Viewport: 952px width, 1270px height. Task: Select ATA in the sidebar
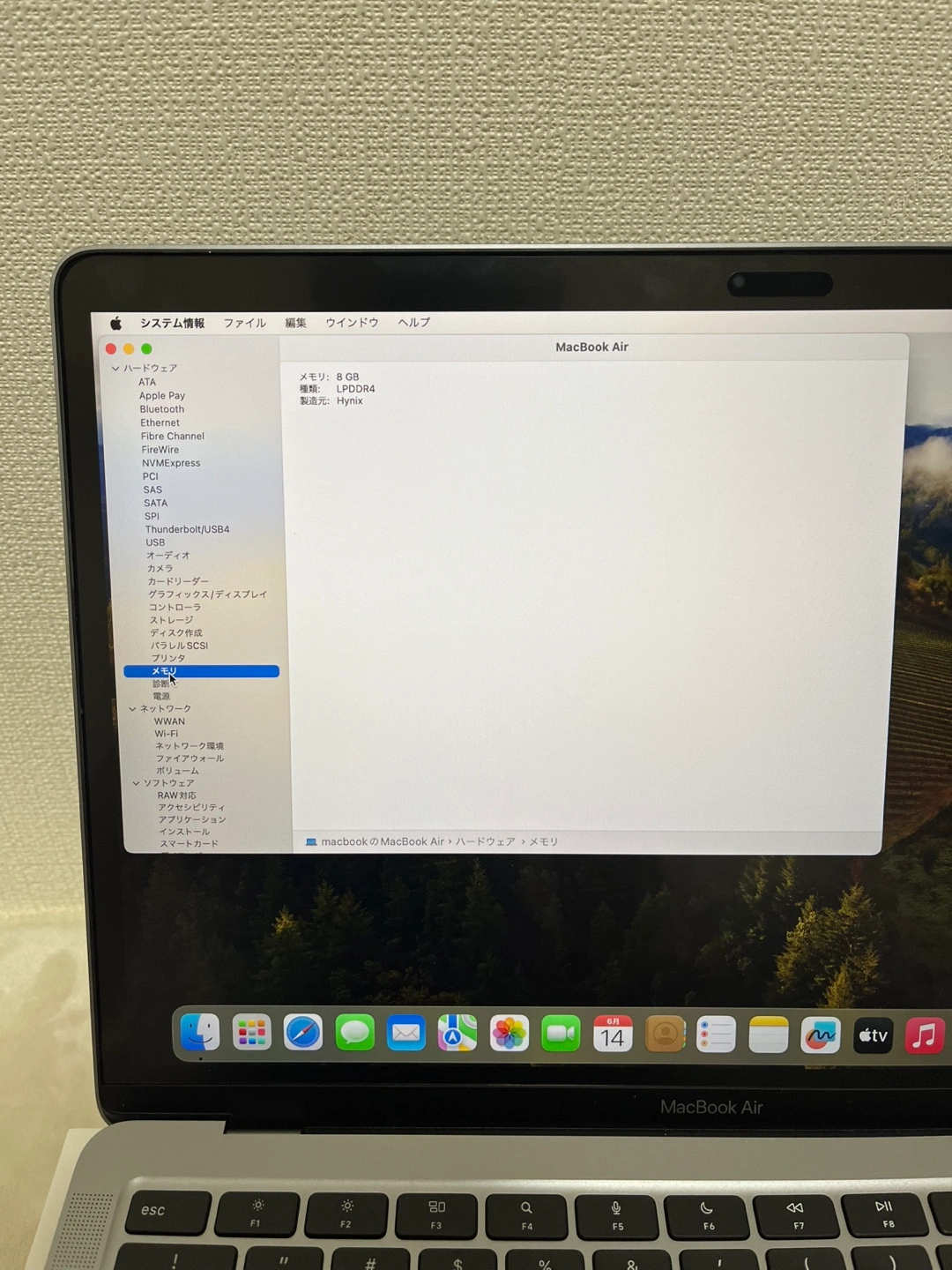tap(147, 382)
